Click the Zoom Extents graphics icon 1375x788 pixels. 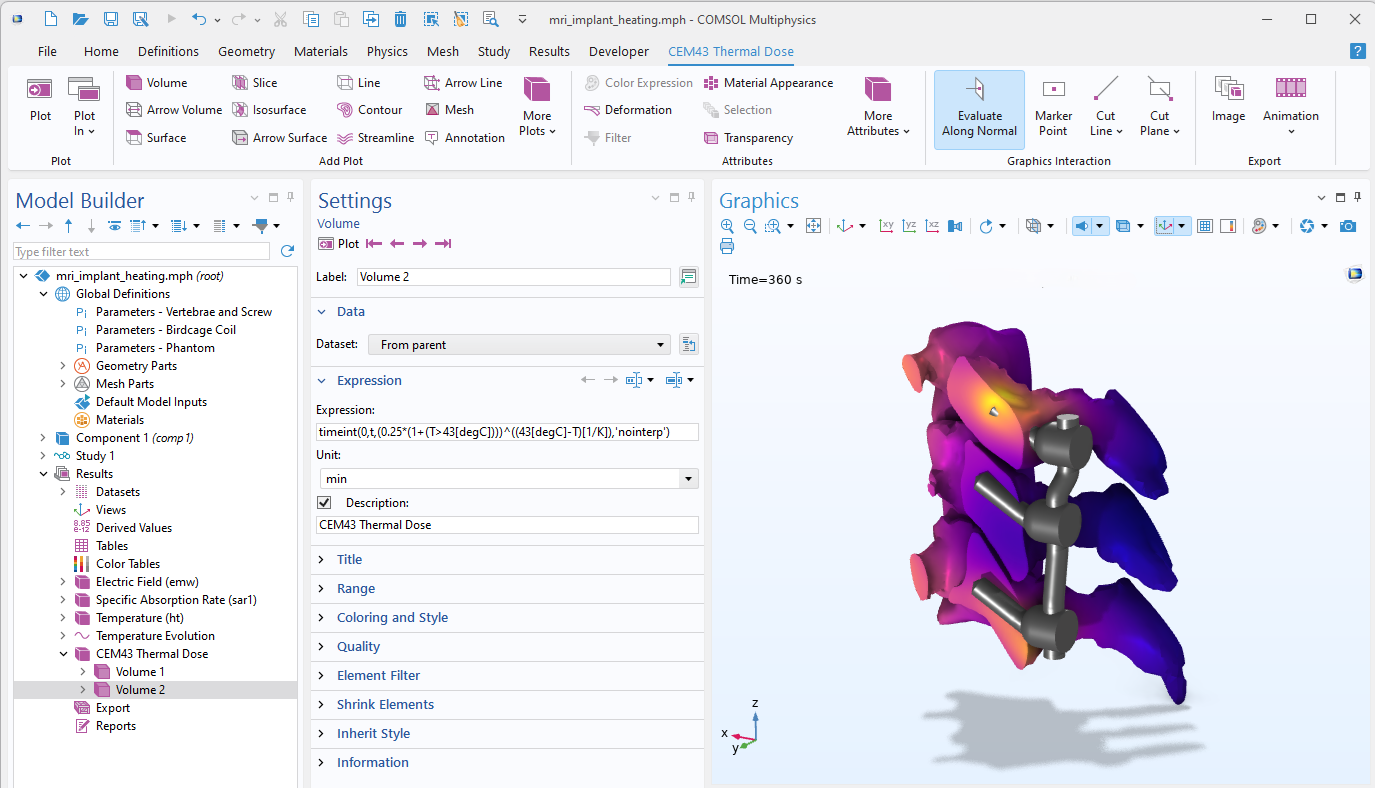coord(813,226)
